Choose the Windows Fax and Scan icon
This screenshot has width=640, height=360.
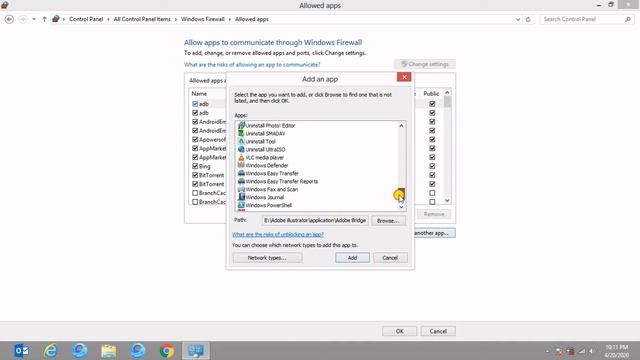tap(241, 189)
